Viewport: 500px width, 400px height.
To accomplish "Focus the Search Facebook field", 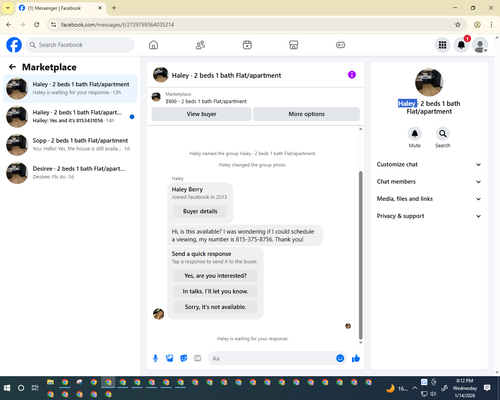I will click(80, 45).
